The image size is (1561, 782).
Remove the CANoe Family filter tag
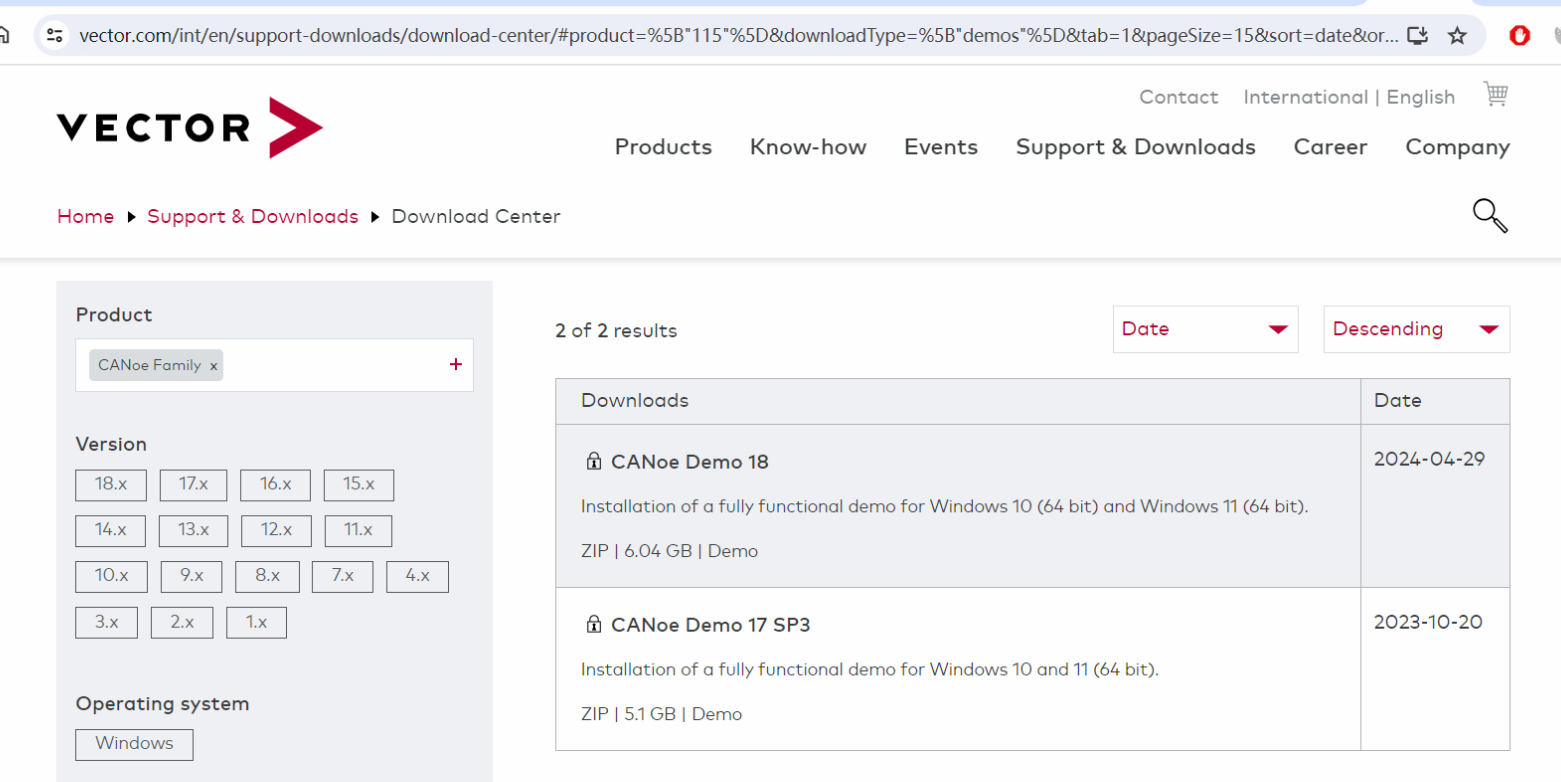pyautogui.click(x=213, y=366)
